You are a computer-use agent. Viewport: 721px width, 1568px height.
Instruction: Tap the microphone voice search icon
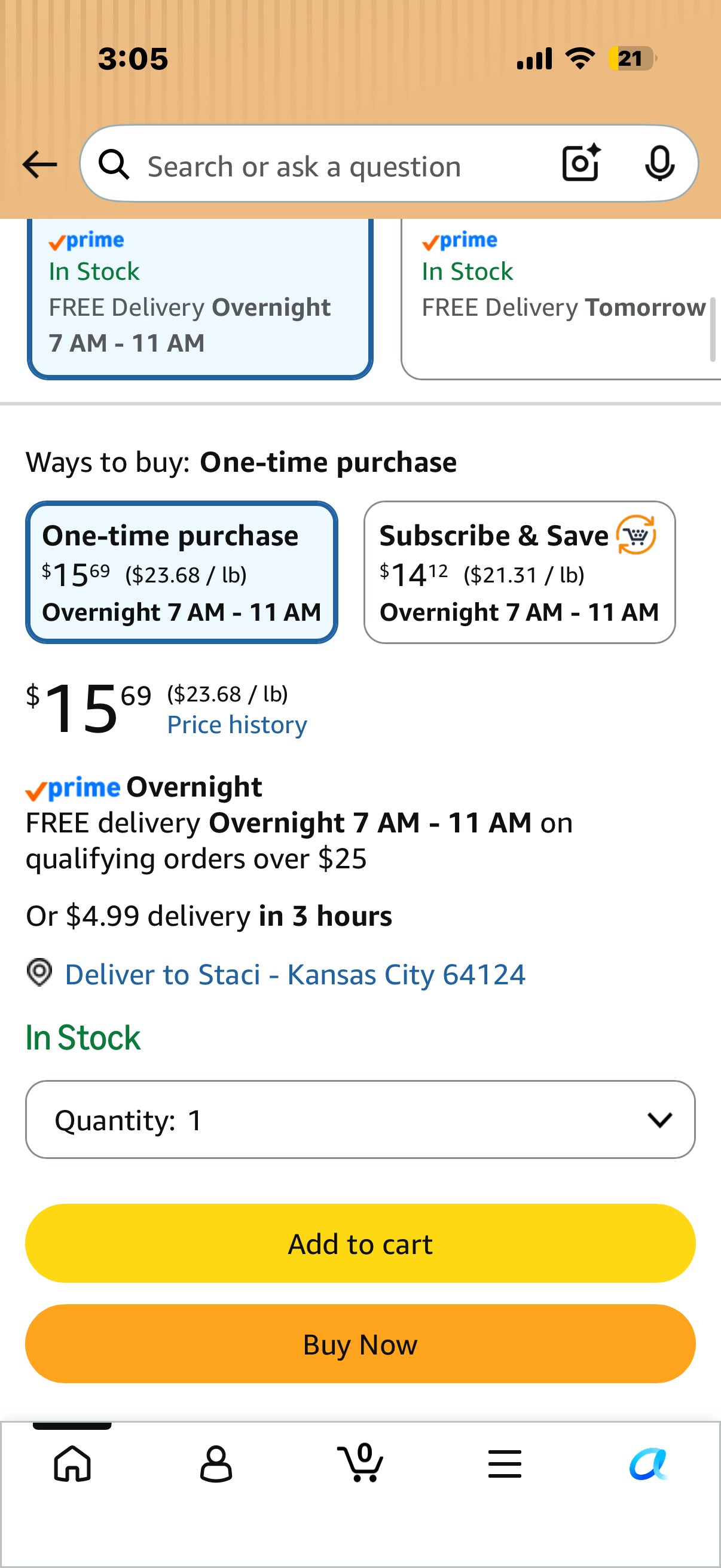point(659,164)
